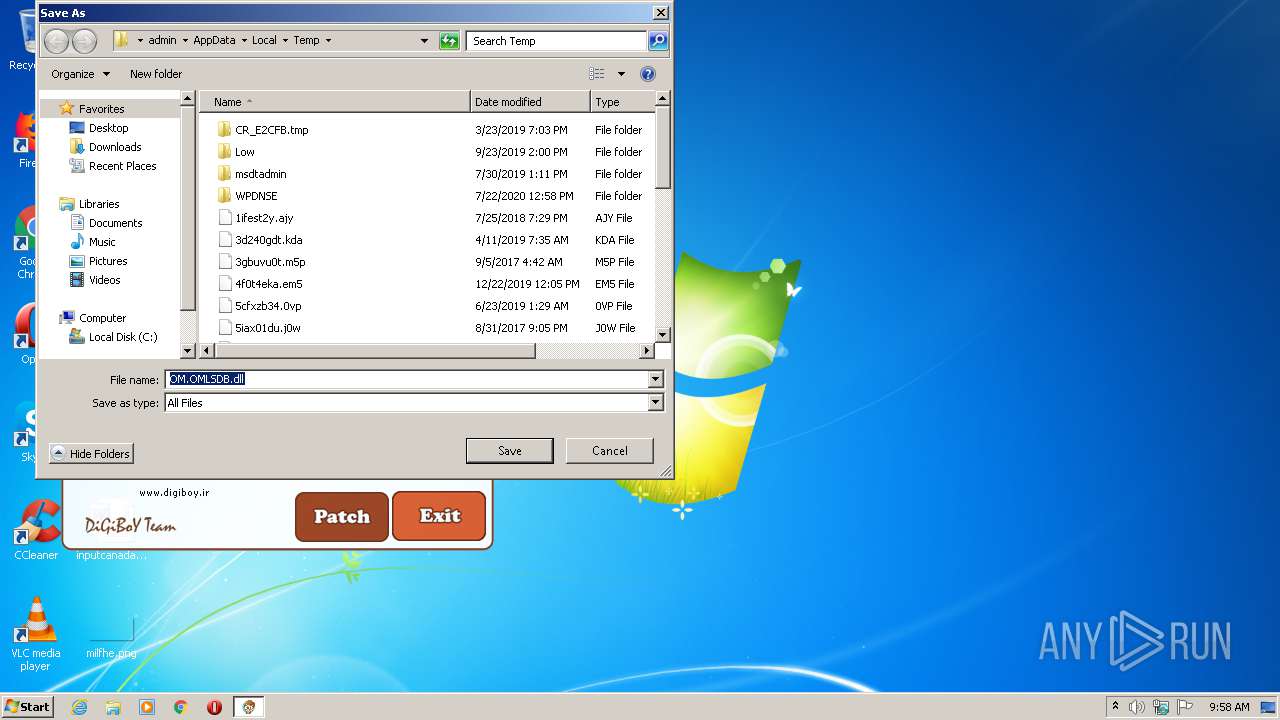Open File name history dropdown
Screen dimensions: 1280x720
(656, 380)
